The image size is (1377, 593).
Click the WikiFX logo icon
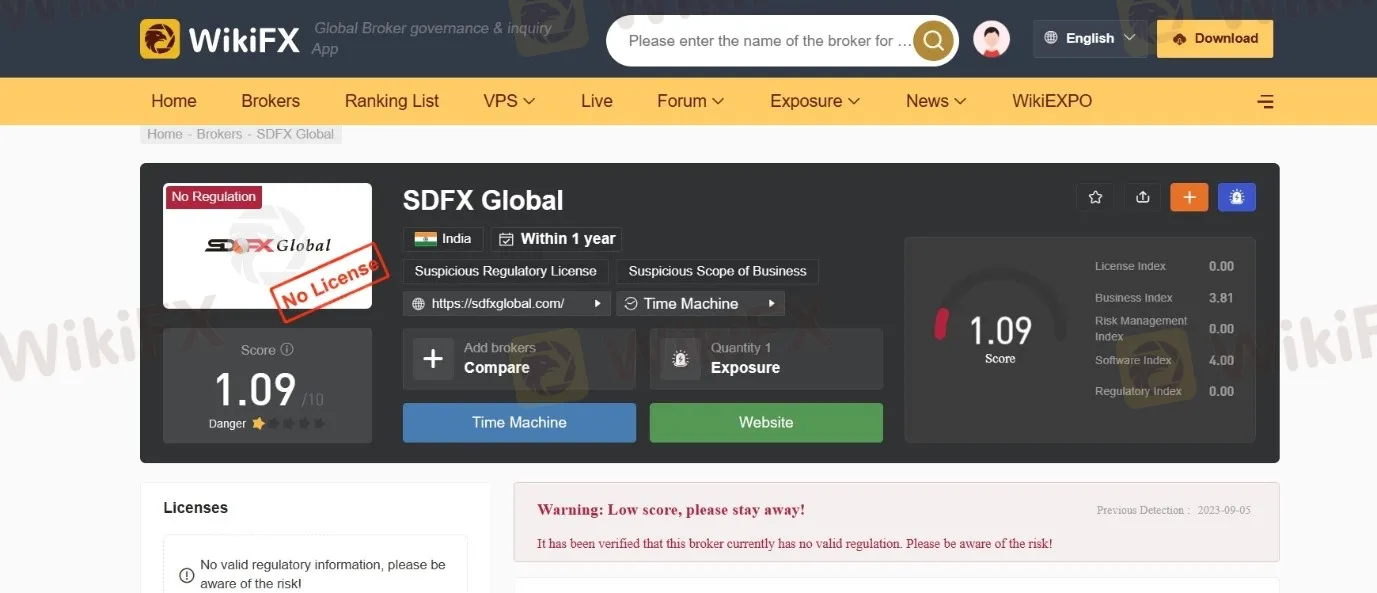tap(160, 39)
